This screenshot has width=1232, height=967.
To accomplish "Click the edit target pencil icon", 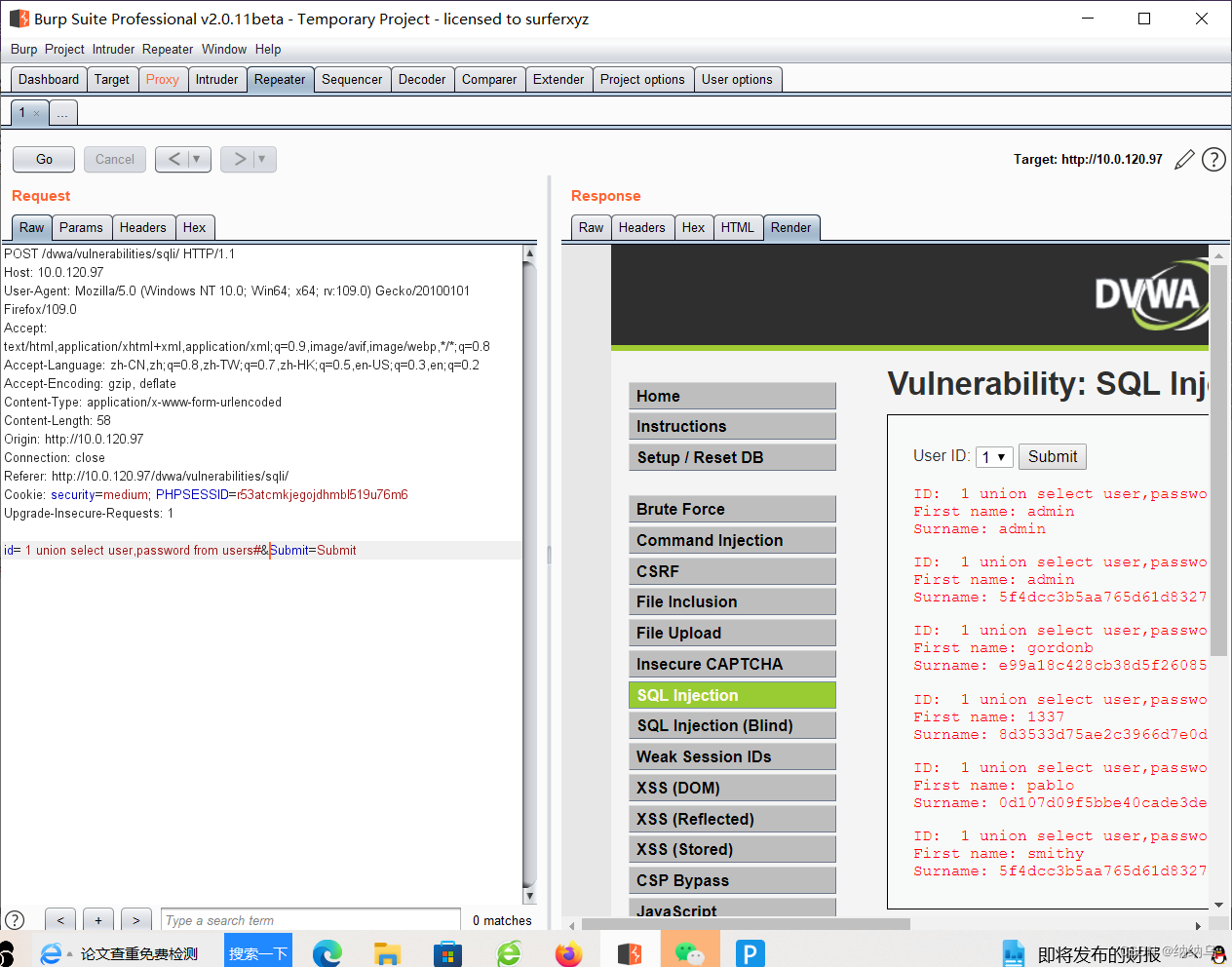I will pyautogui.click(x=1184, y=160).
